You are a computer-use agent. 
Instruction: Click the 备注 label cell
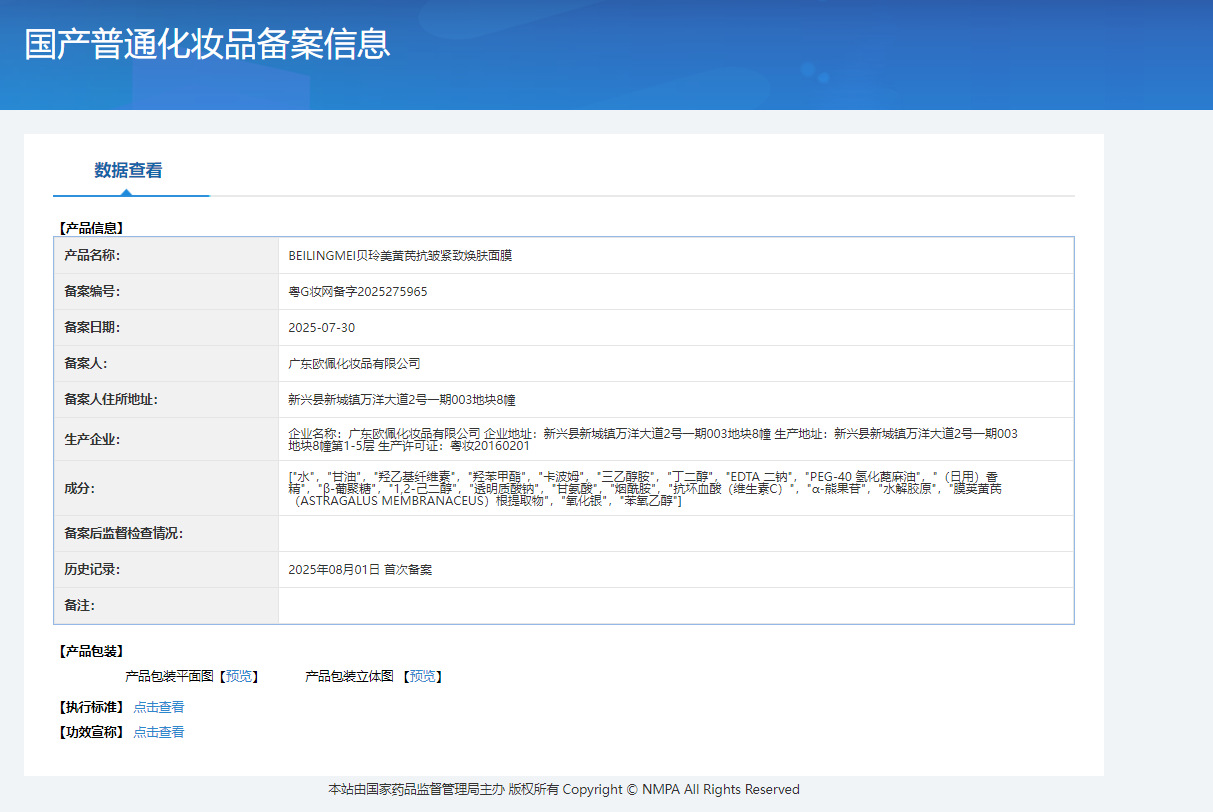[166, 606]
